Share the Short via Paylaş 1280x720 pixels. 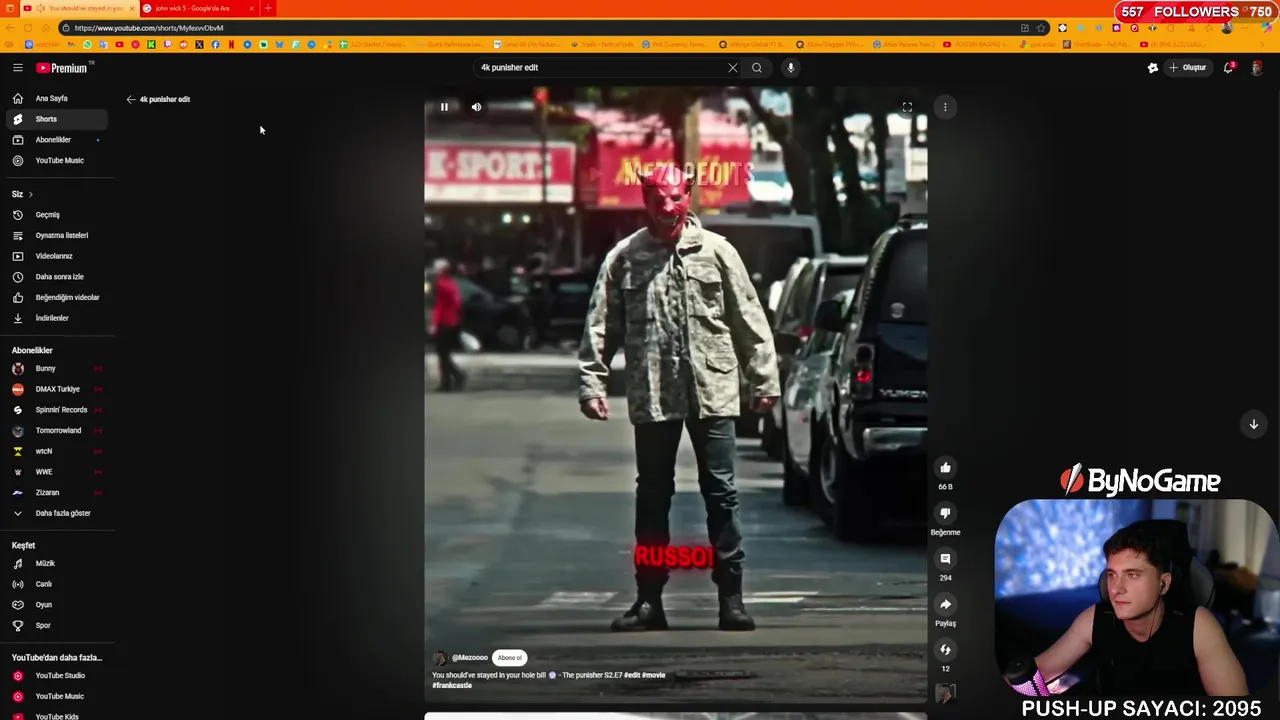coord(945,604)
